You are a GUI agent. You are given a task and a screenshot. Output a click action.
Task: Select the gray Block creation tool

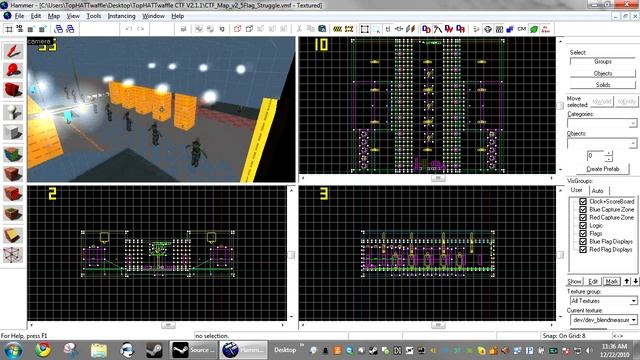(13, 132)
